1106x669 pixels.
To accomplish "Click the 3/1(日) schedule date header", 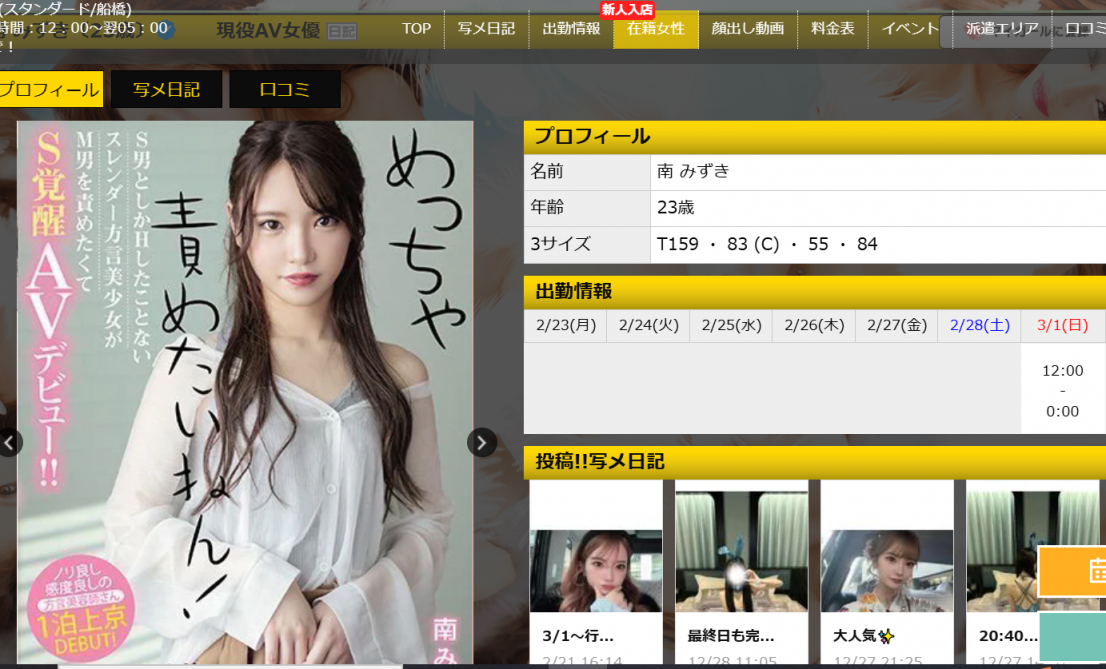I will [x=1063, y=325].
